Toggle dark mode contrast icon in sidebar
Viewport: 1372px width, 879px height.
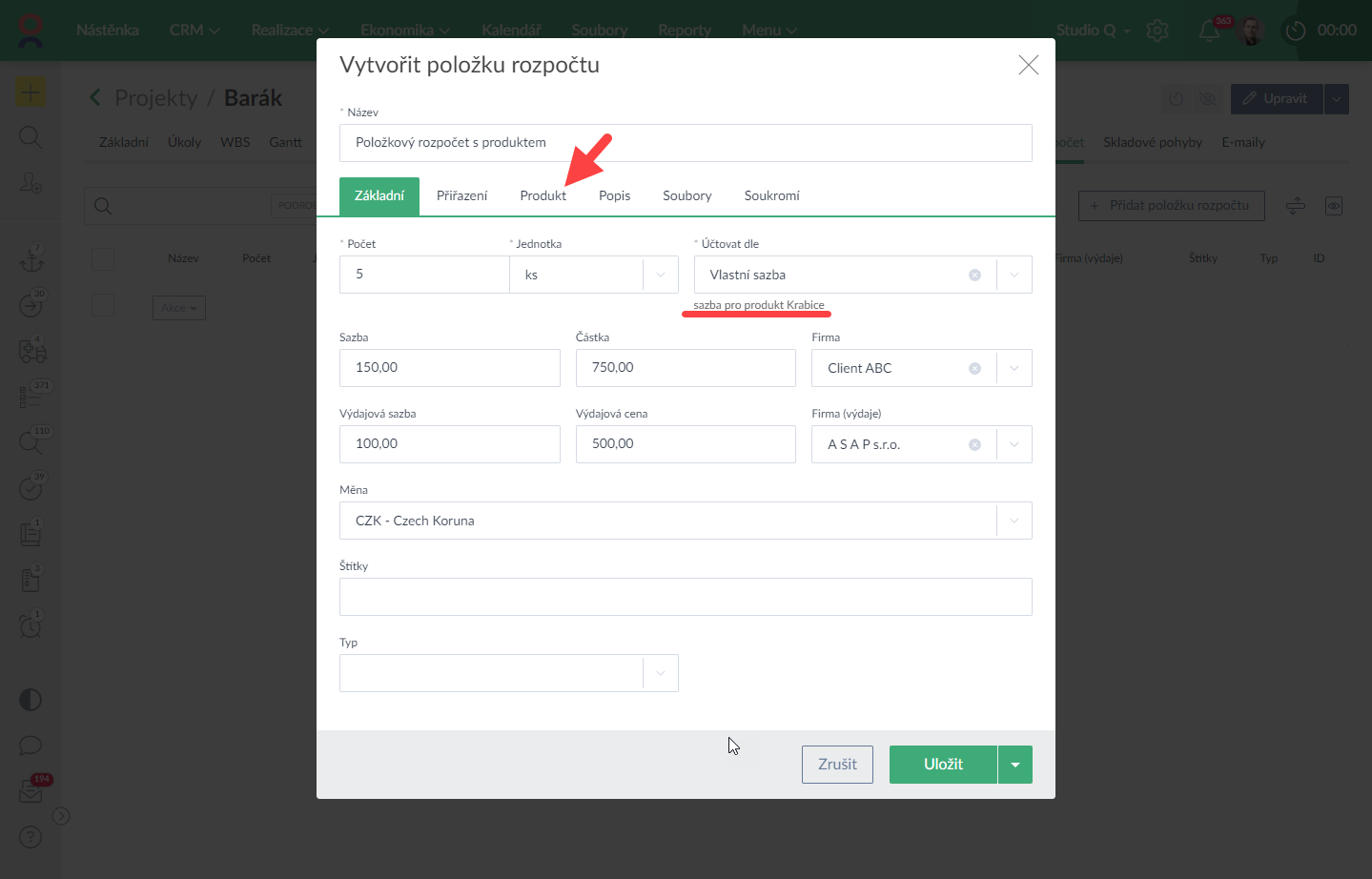point(31,700)
